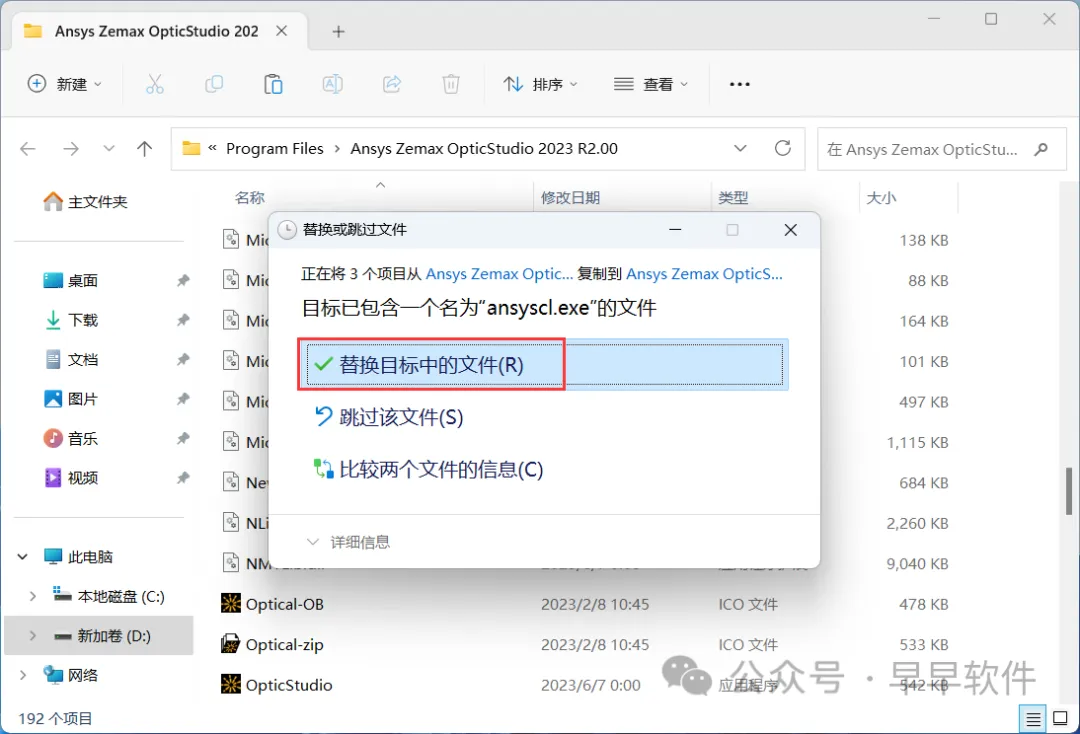Add a new Explorer tab
This screenshot has width=1080, height=734.
338,32
